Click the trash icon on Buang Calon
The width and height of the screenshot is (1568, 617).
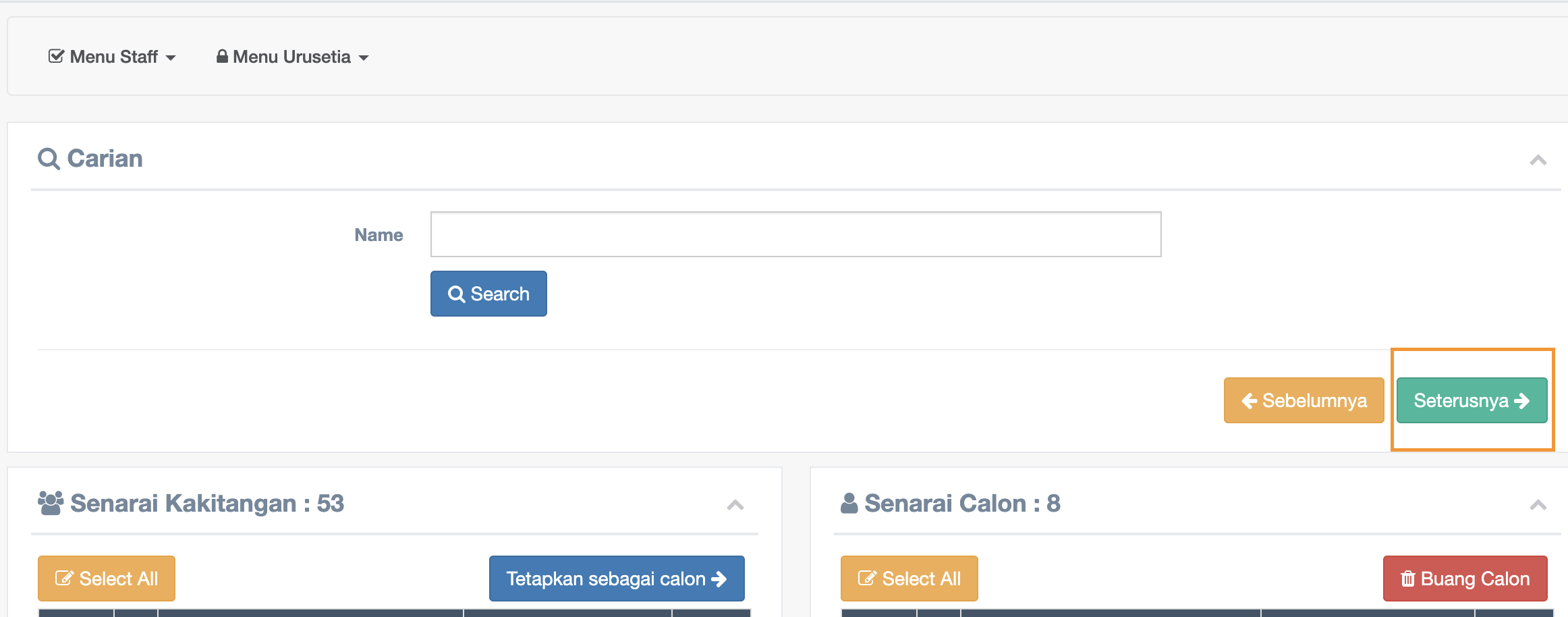pos(1407,579)
